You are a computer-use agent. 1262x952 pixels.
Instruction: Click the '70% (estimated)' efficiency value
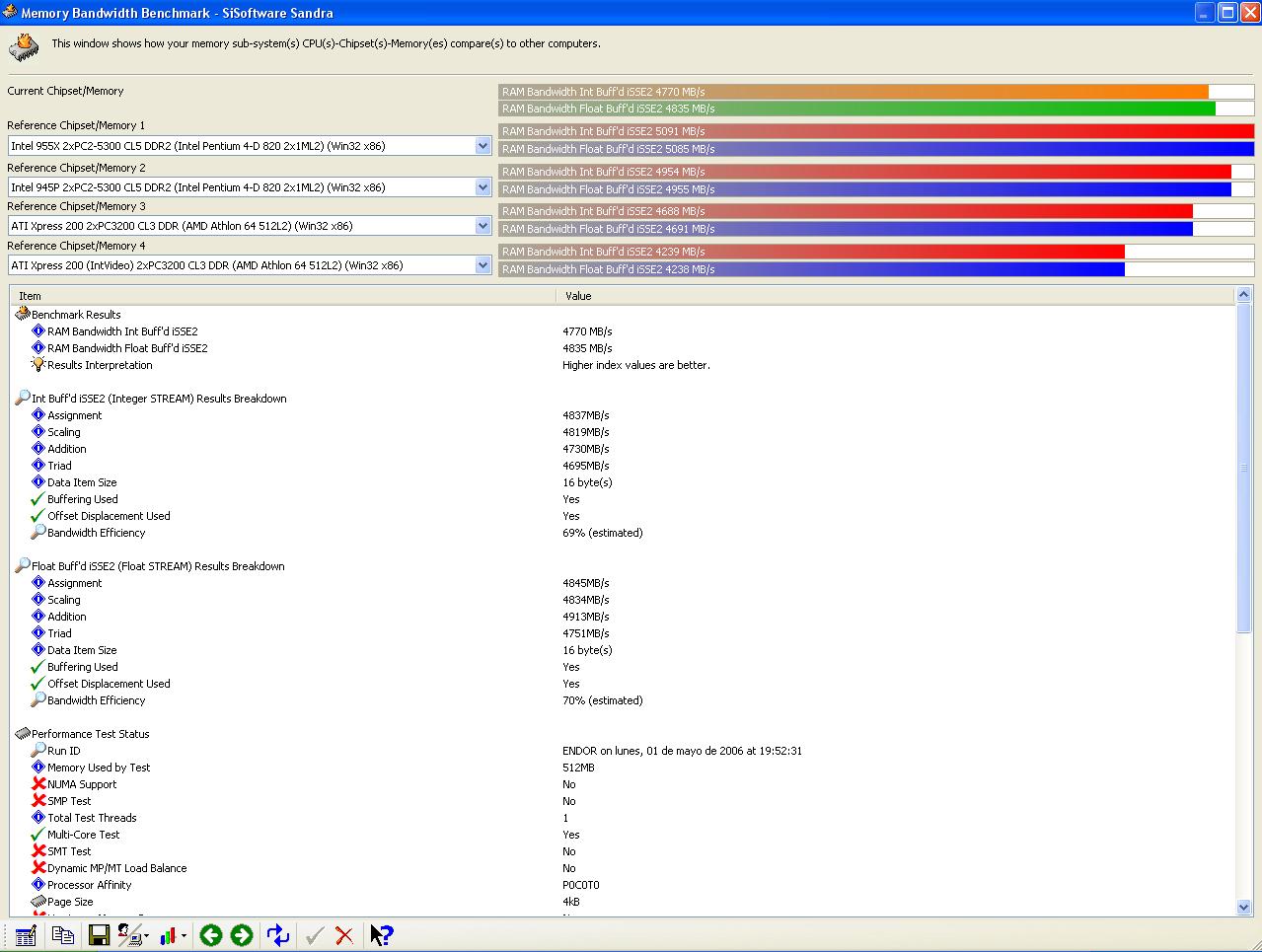[603, 700]
